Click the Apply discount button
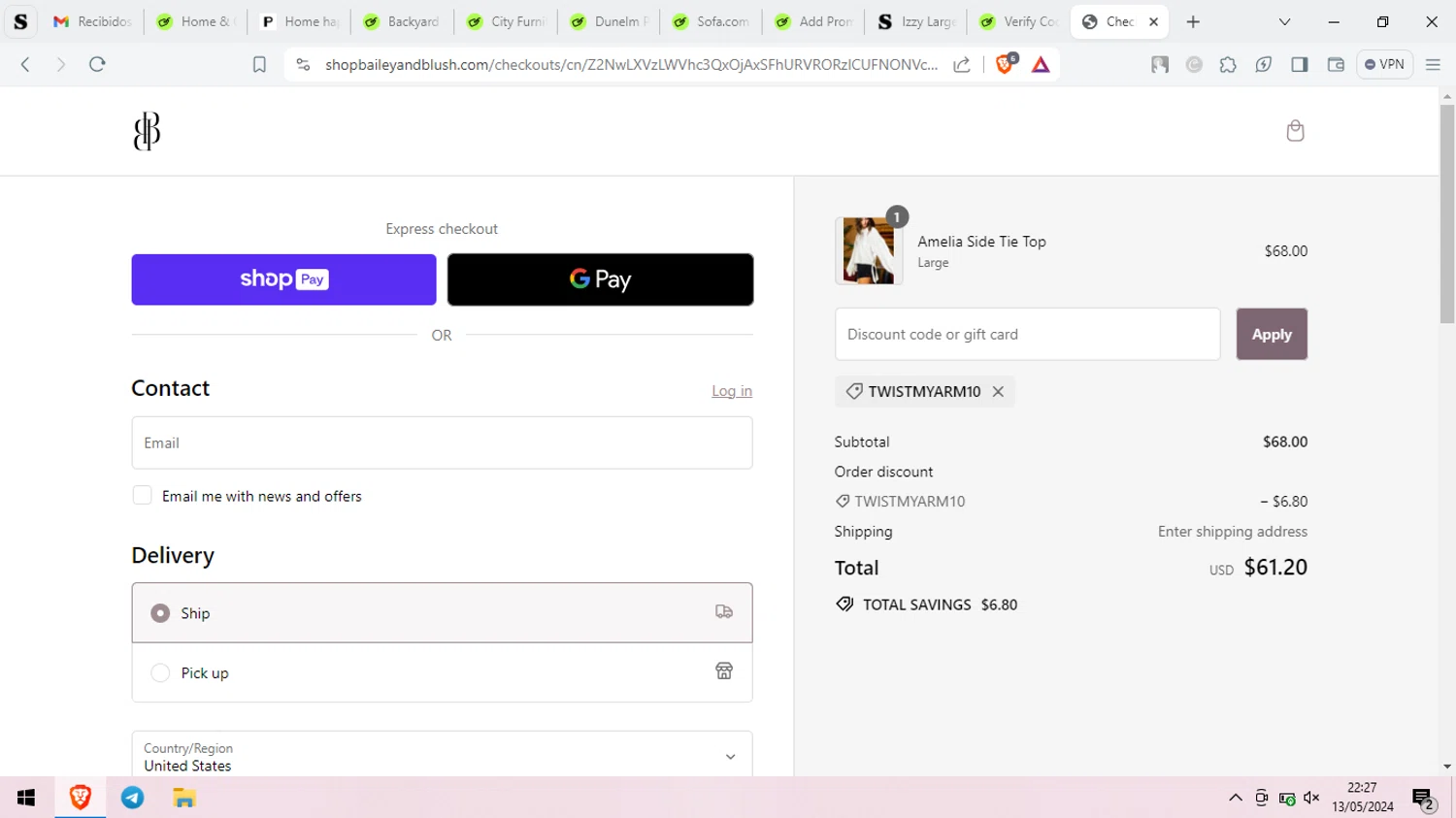Viewport: 1456px width, 818px height. pyautogui.click(x=1272, y=334)
